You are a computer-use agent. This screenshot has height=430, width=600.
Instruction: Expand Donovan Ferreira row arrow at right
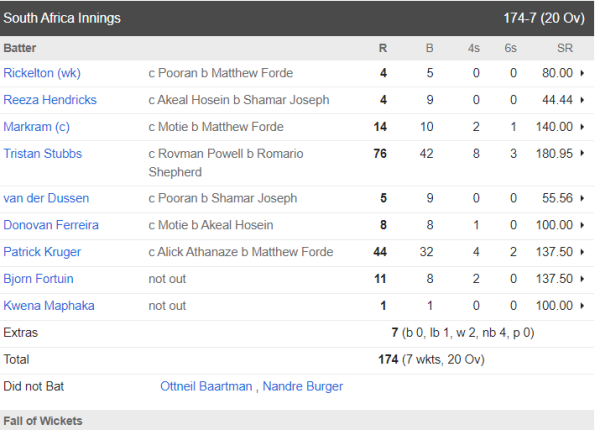pyautogui.click(x=583, y=225)
